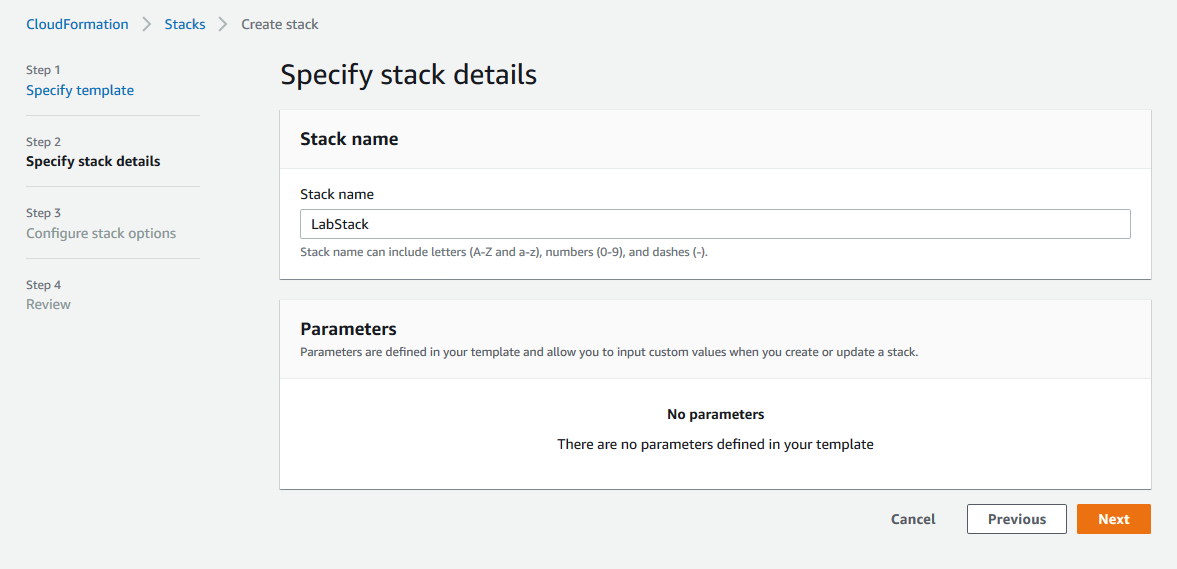1177x569 pixels.
Task: Click chevron between CloudFormation and Stacks
Action: click(x=146, y=24)
